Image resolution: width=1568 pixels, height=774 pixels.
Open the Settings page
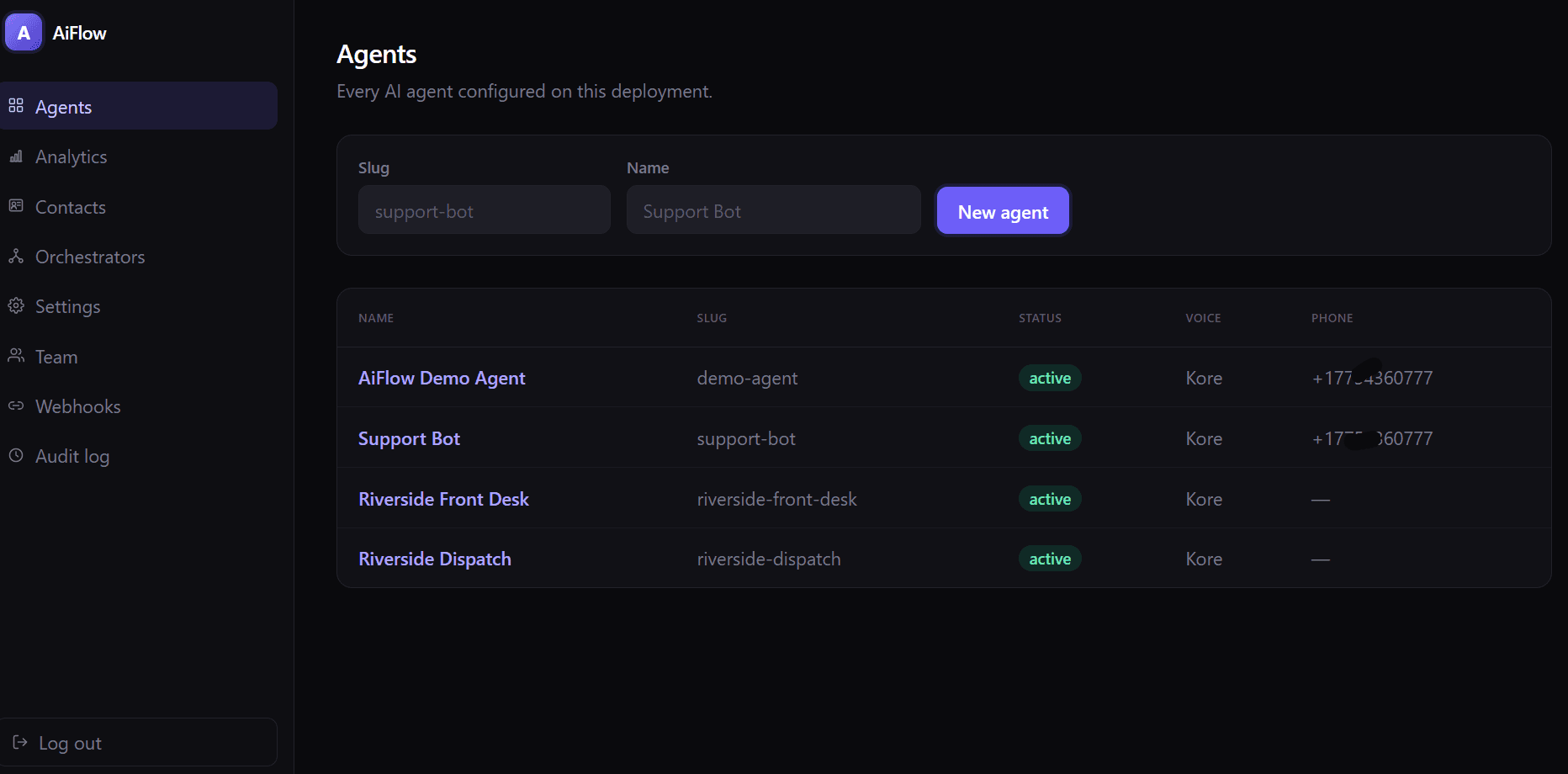click(x=139, y=306)
